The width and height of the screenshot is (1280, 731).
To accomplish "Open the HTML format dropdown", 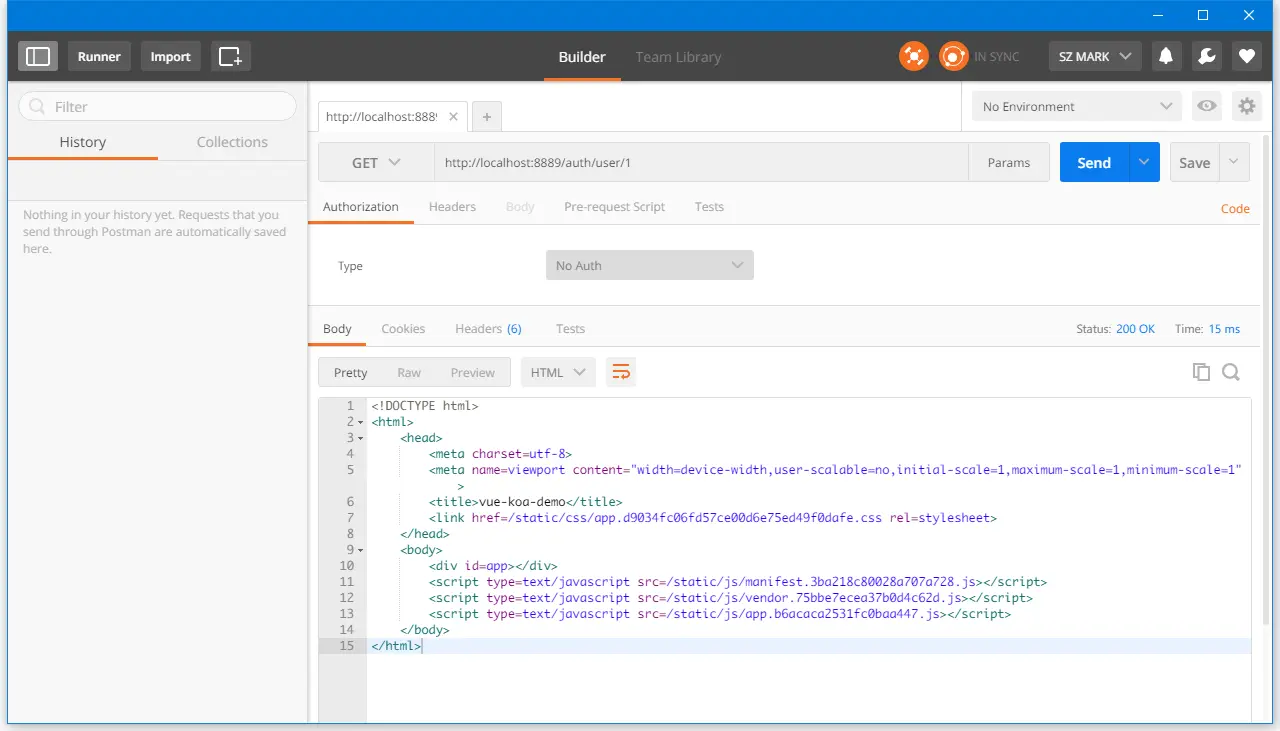I will [x=558, y=372].
